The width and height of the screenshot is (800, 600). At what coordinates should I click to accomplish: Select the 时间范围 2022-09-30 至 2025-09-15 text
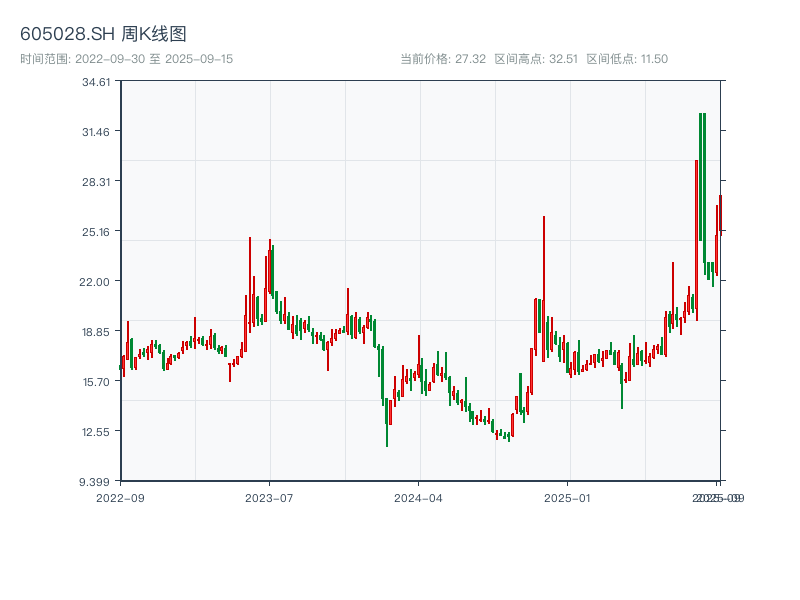pyautogui.click(x=127, y=59)
